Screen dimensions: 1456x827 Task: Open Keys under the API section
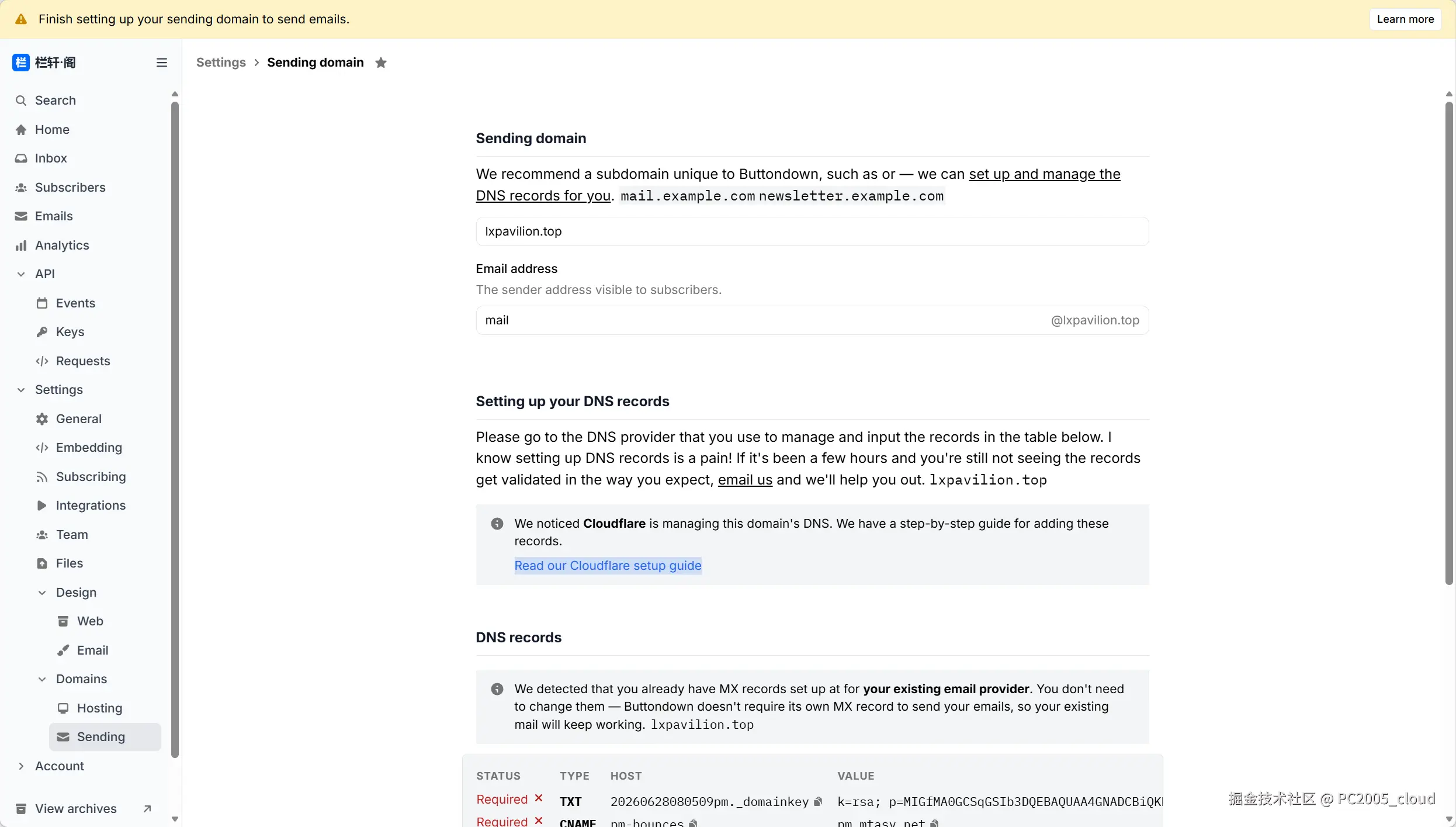coord(70,332)
